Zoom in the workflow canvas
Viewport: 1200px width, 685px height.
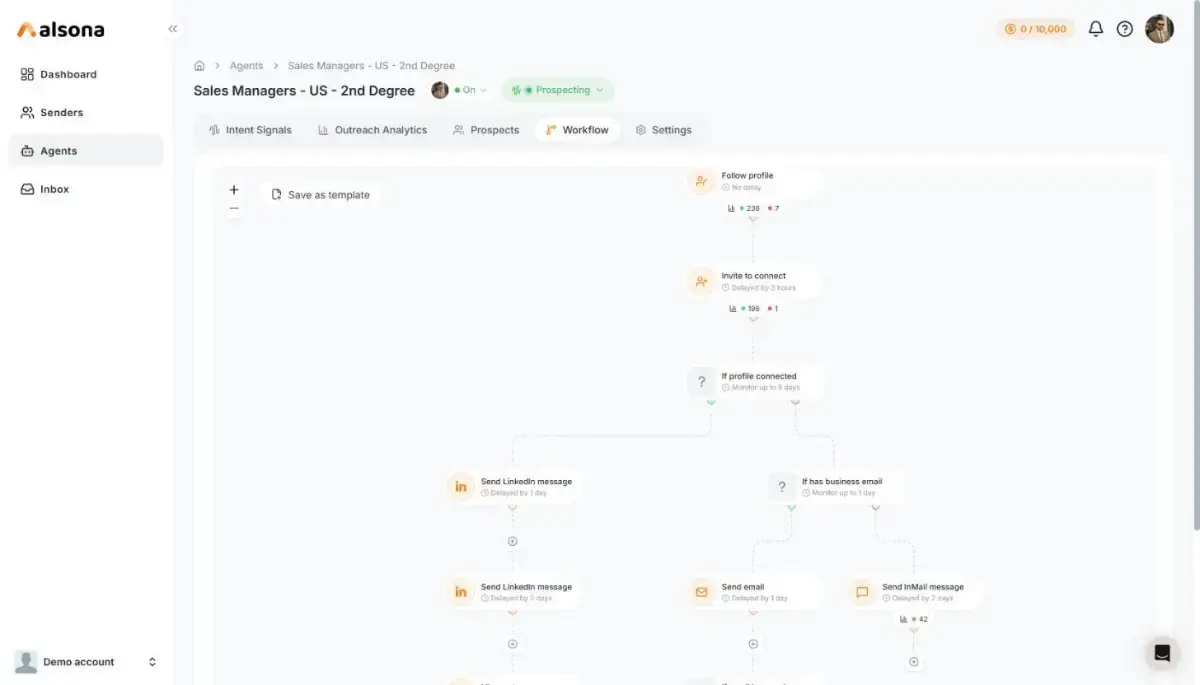point(234,189)
